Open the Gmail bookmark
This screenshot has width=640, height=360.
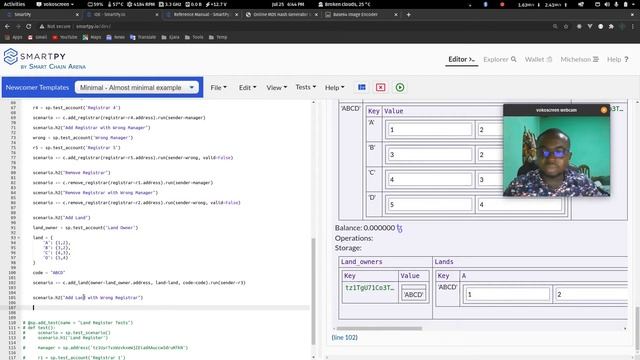(x=37, y=37)
